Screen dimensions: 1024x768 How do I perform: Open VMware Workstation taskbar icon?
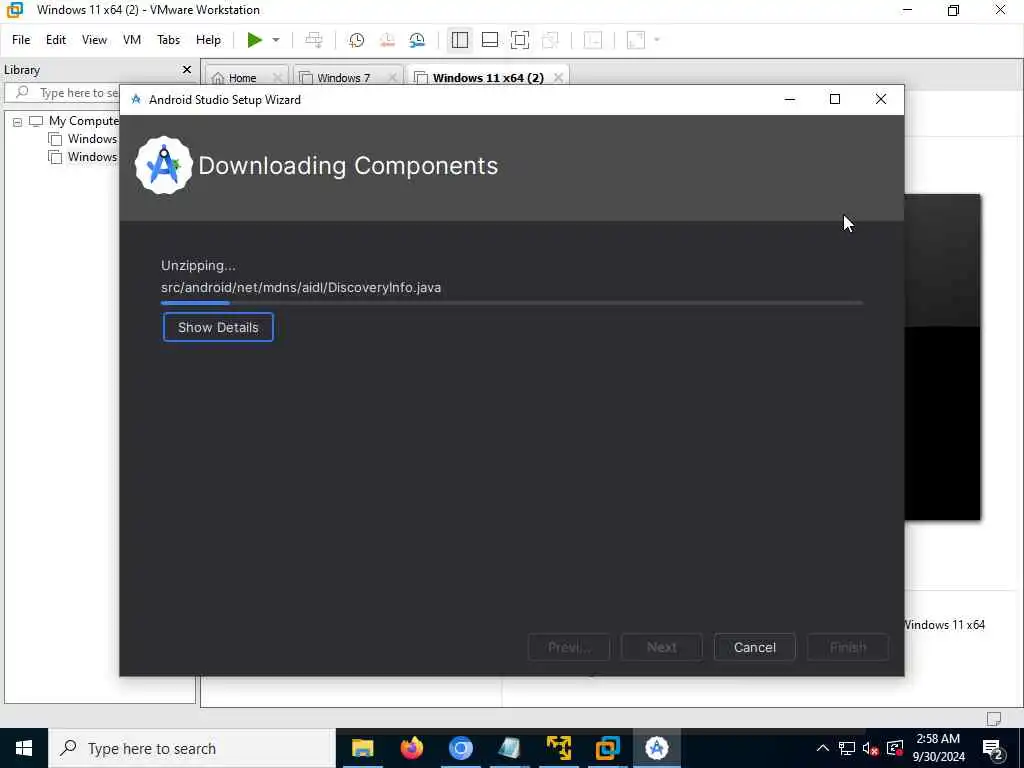pyautogui.click(x=607, y=748)
